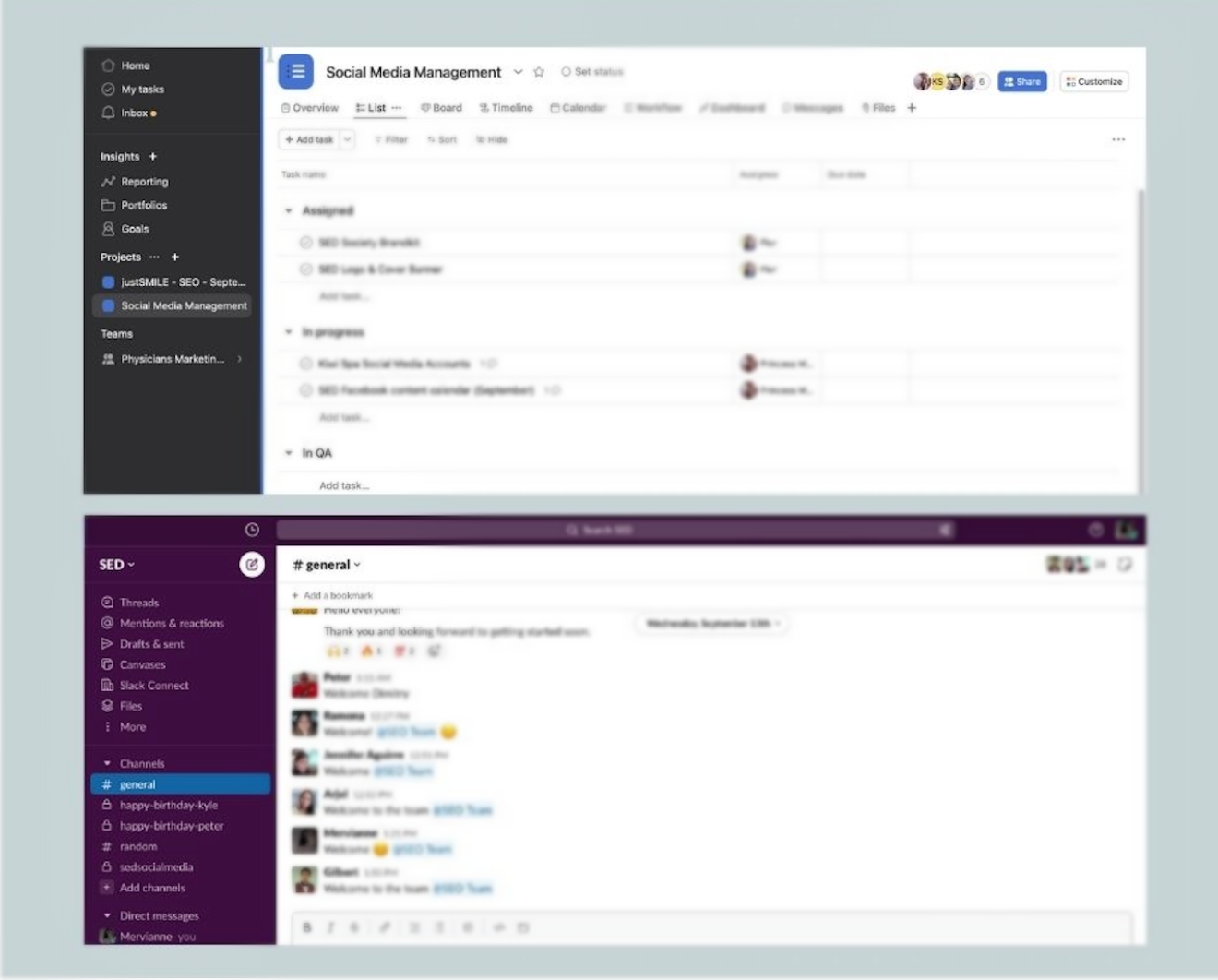Toggle italic formatting in Slack composer
This screenshot has width=1218, height=980.
[x=330, y=927]
